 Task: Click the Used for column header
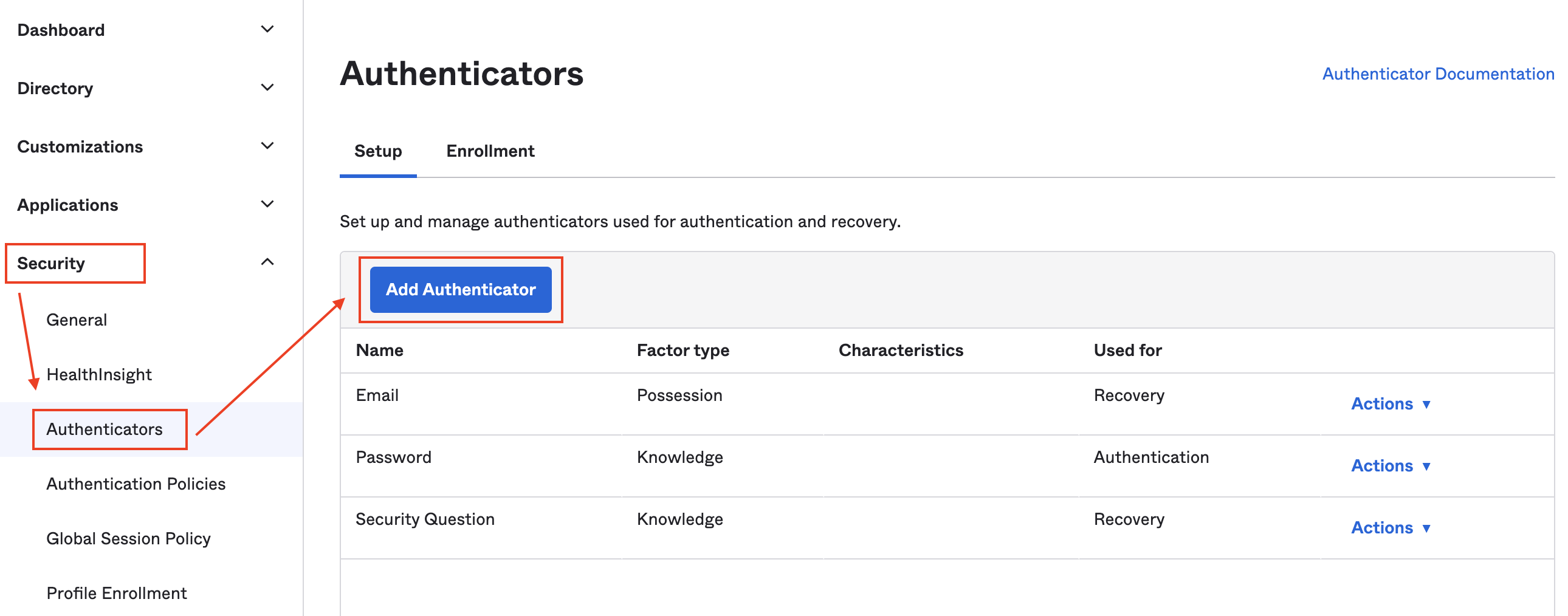(1127, 350)
